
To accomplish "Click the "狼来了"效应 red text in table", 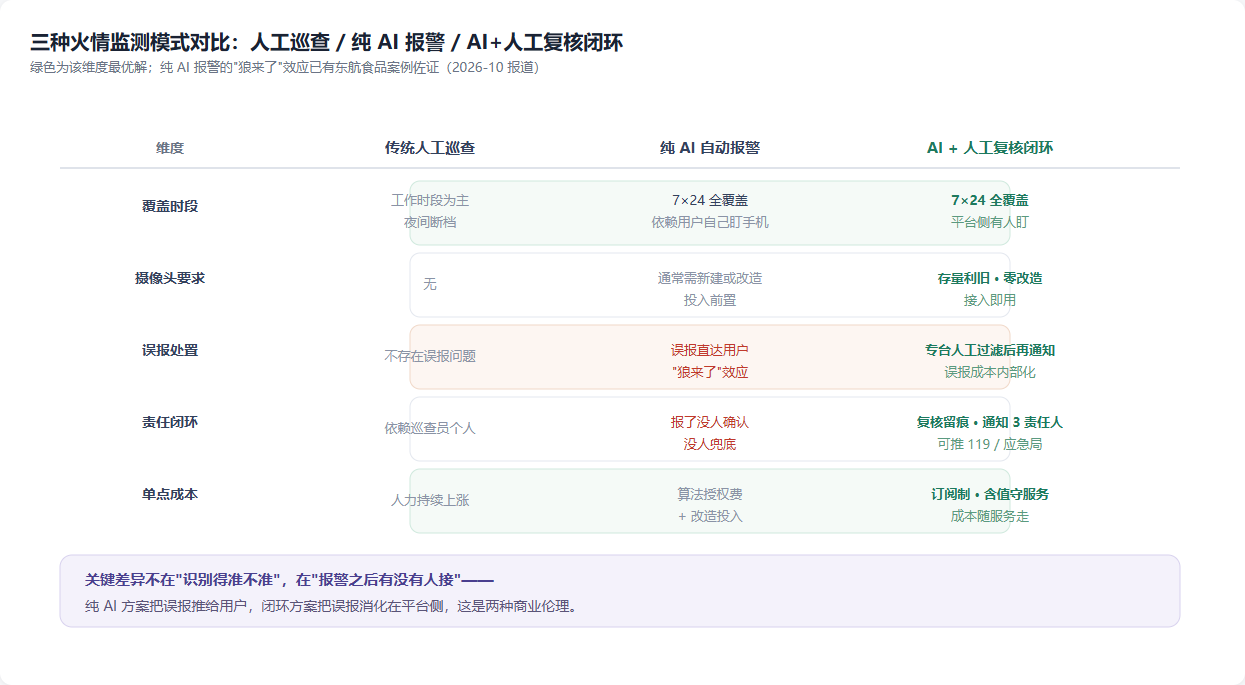I will [x=710, y=372].
